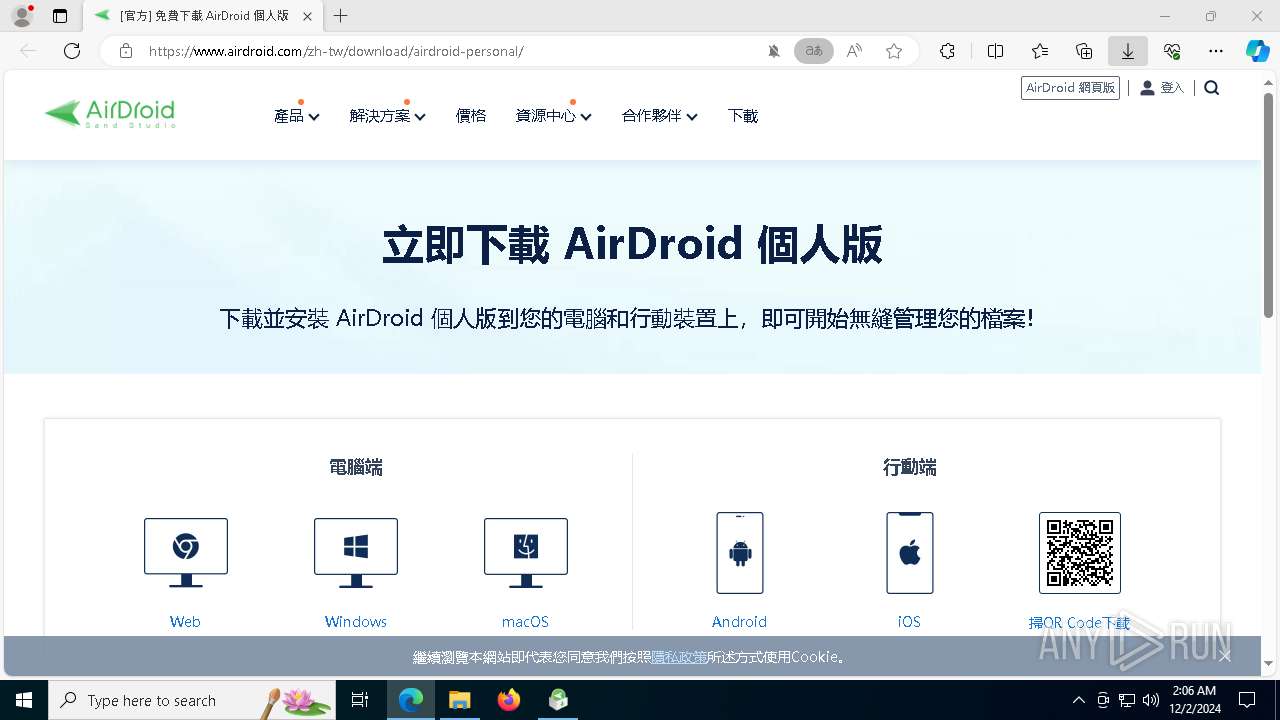Expand the 合作夥伴 dropdown menu
The image size is (1280, 720).
pos(660,116)
